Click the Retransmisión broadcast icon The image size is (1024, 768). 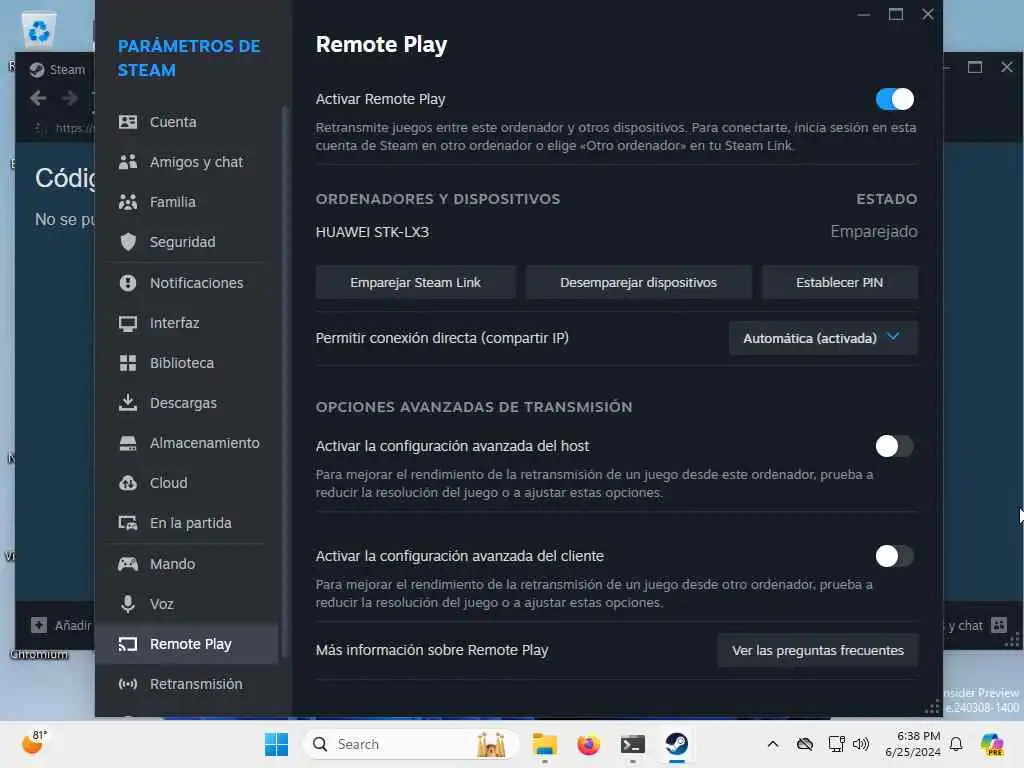[x=128, y=684]
